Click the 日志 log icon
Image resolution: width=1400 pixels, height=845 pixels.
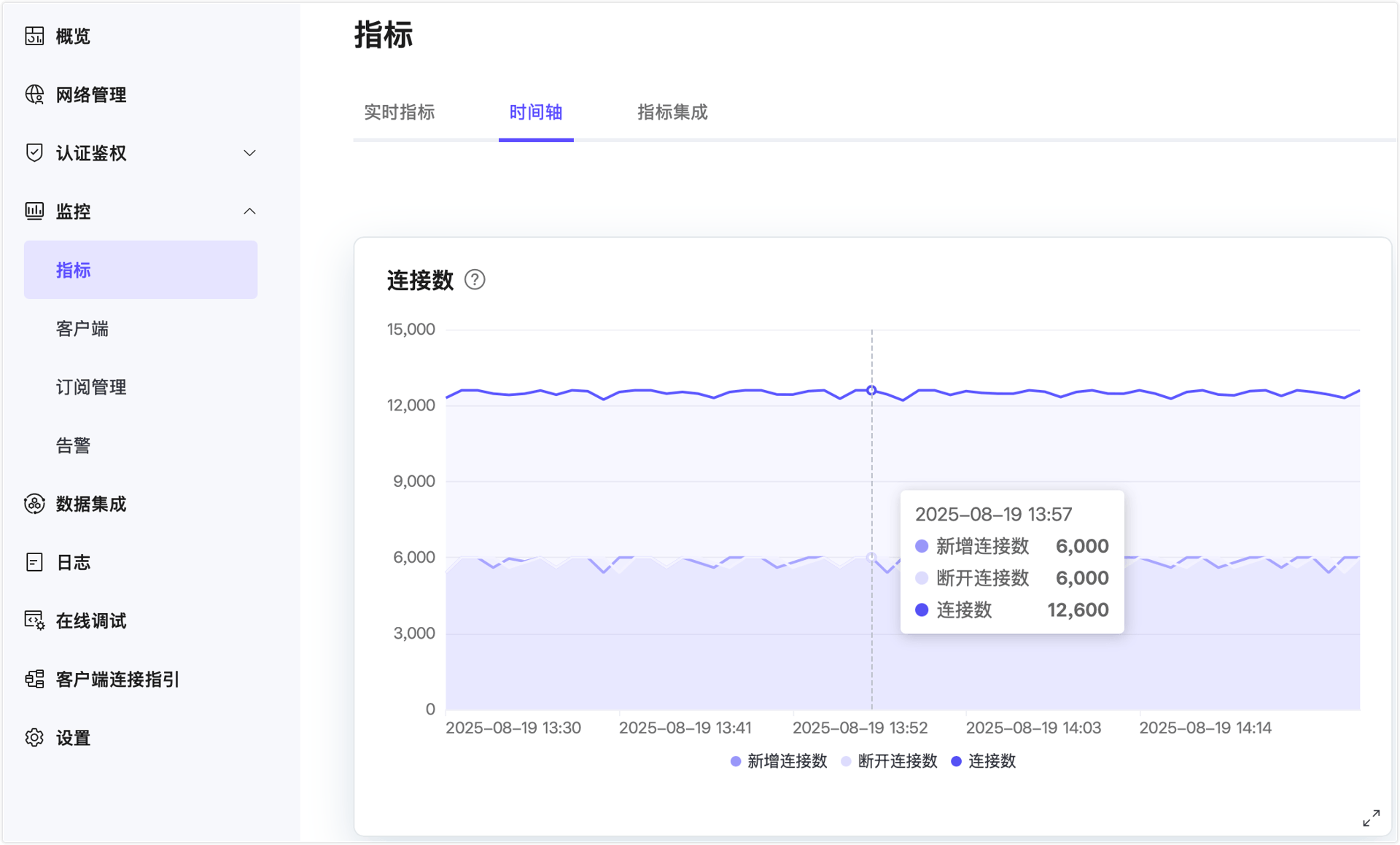click(x=34, y=562)
